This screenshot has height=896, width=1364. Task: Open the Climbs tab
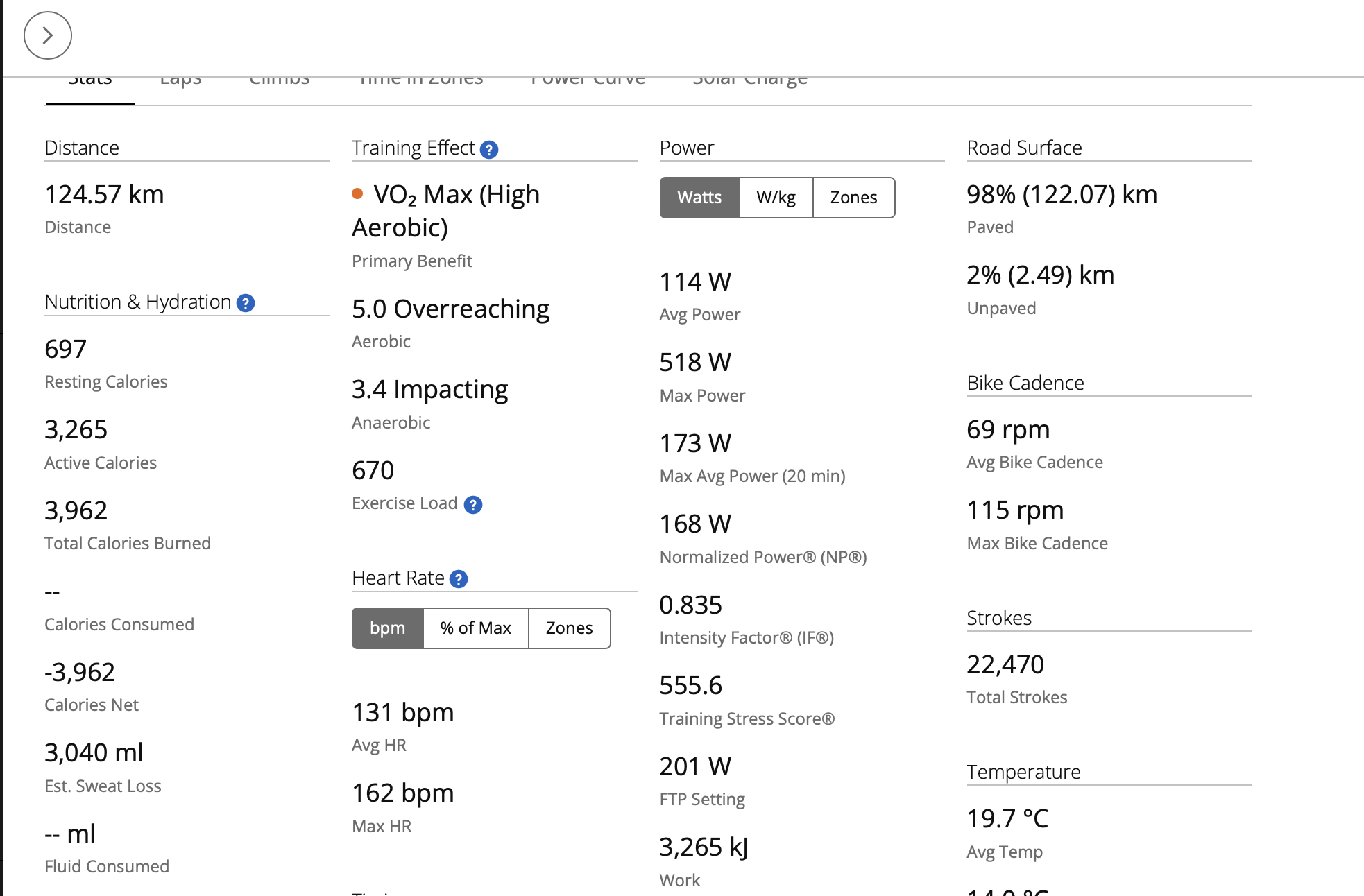(x=280, y=82)
